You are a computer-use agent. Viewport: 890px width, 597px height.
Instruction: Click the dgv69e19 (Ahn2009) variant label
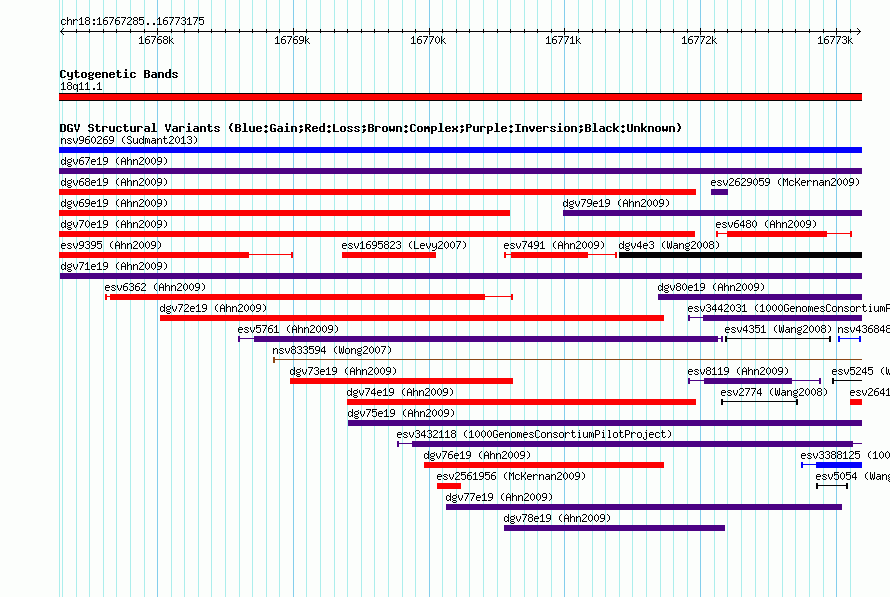pos(114,203)
